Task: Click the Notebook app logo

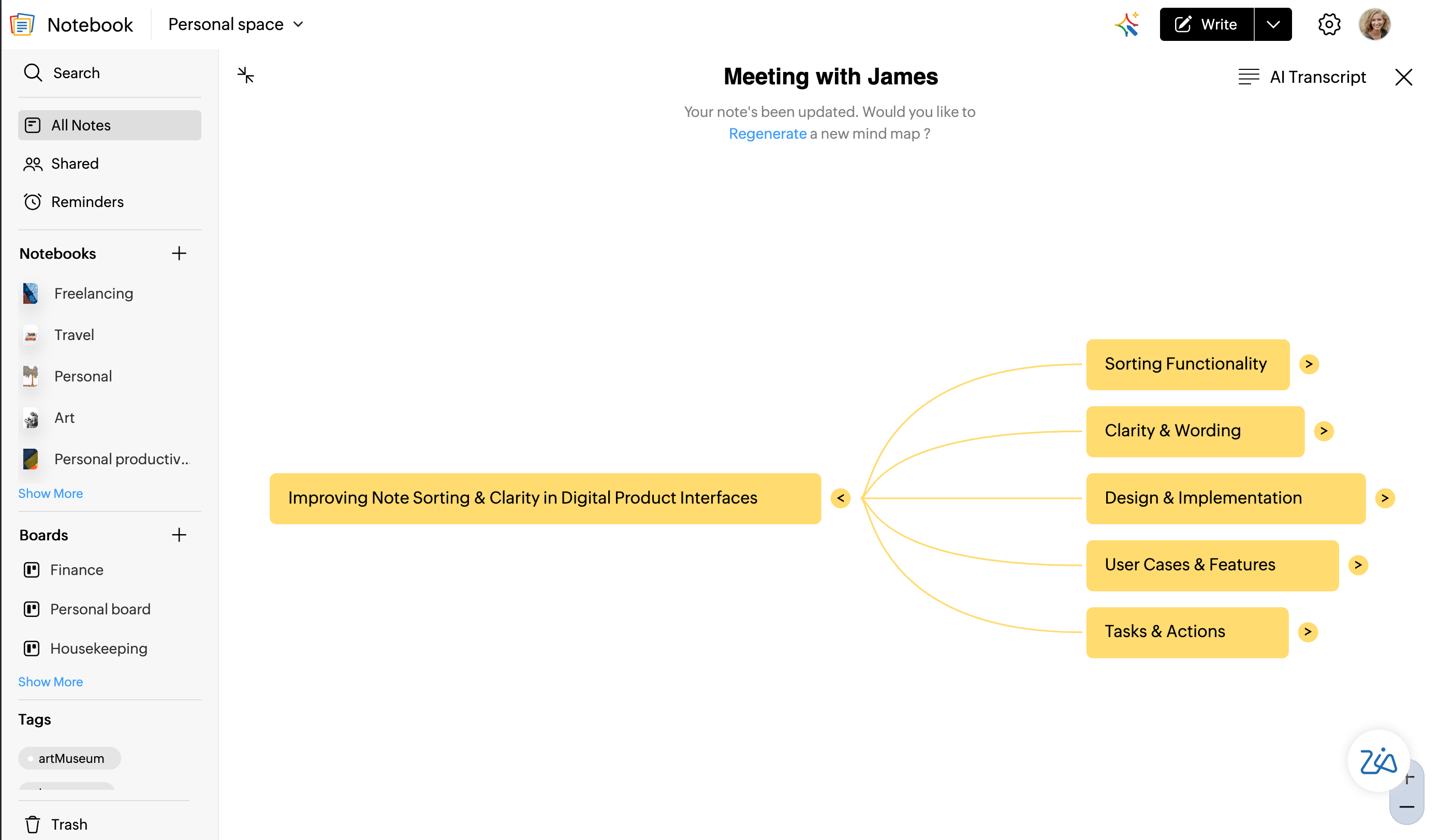Action: pos(23,24)
